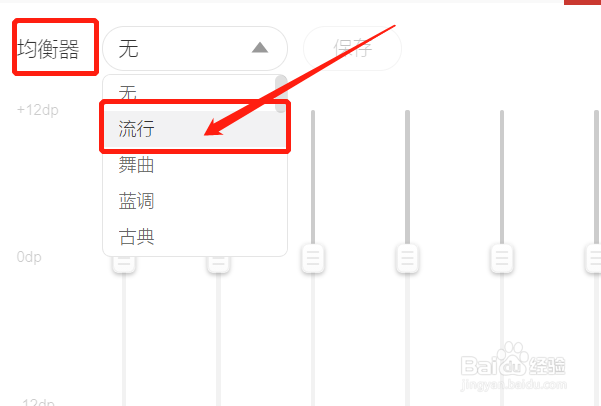The image size is (601, 406).
Task: Click lower track of first band slider
Action: [124, 339]
